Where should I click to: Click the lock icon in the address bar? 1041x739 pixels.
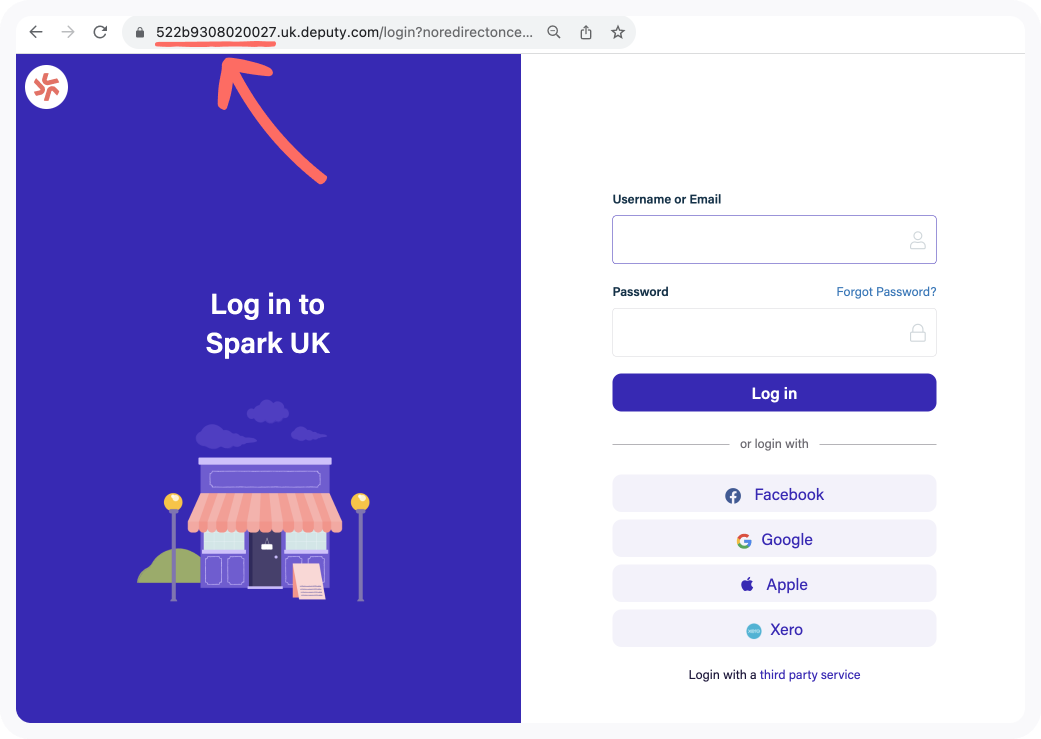[x=139, y=33]
